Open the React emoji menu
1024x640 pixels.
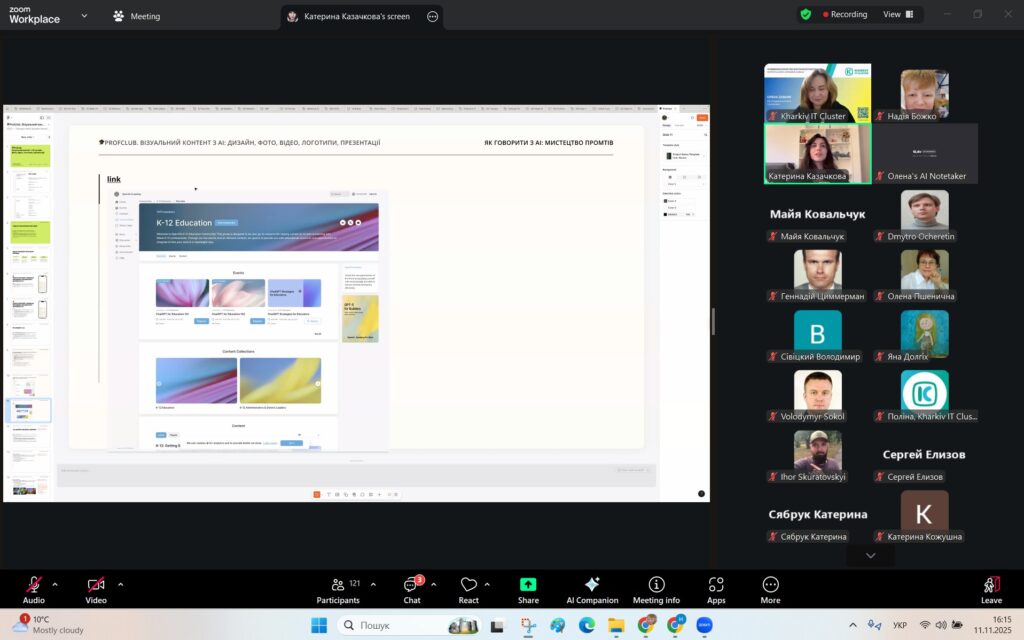(469, 589)
